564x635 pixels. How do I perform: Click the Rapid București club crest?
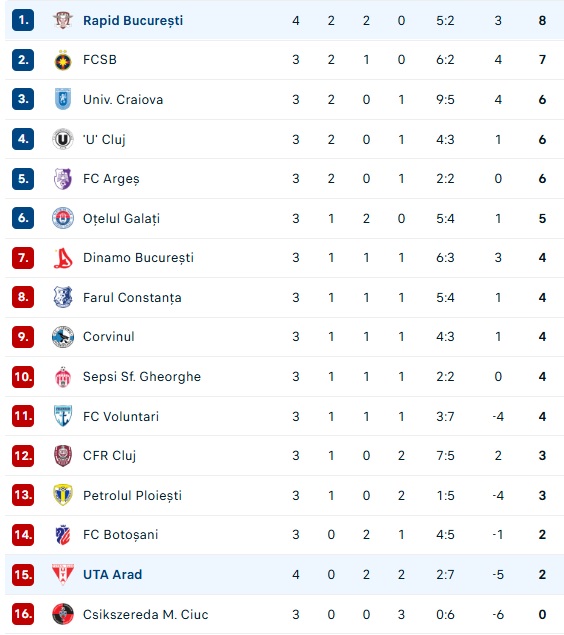[63, 20]
